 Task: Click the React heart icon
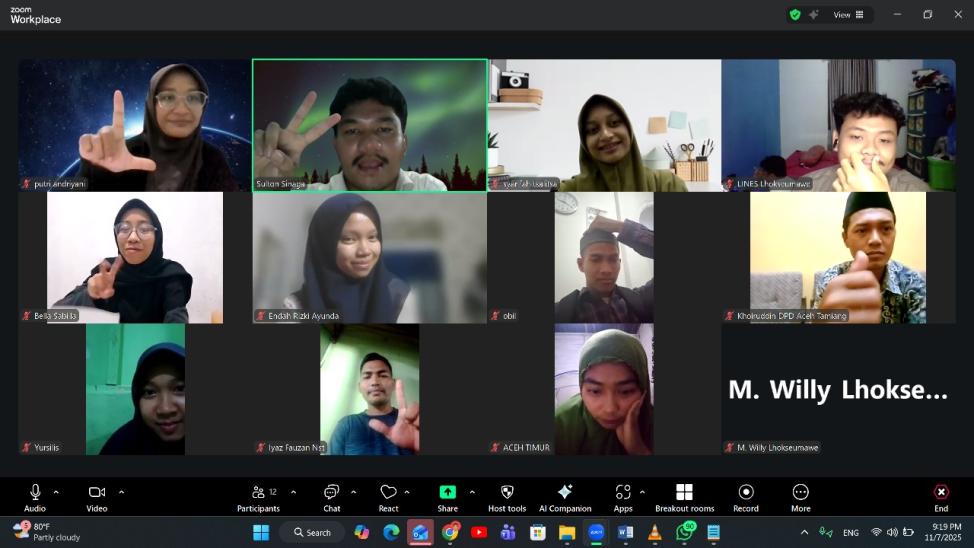tap(388, 492)
